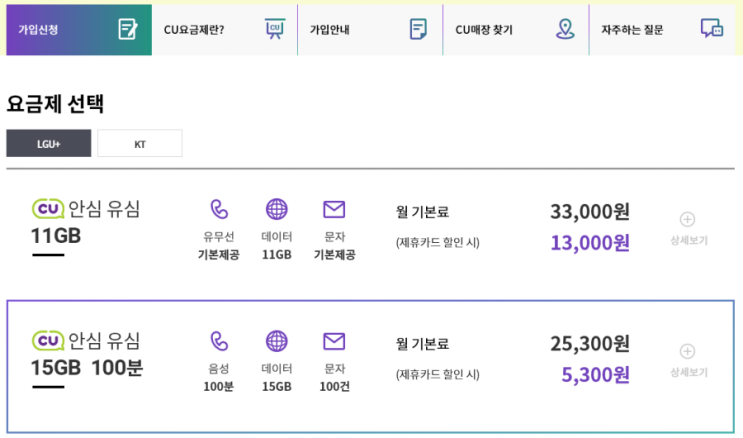Click the 25,300원 monthly fee

[x=590, y=343]
